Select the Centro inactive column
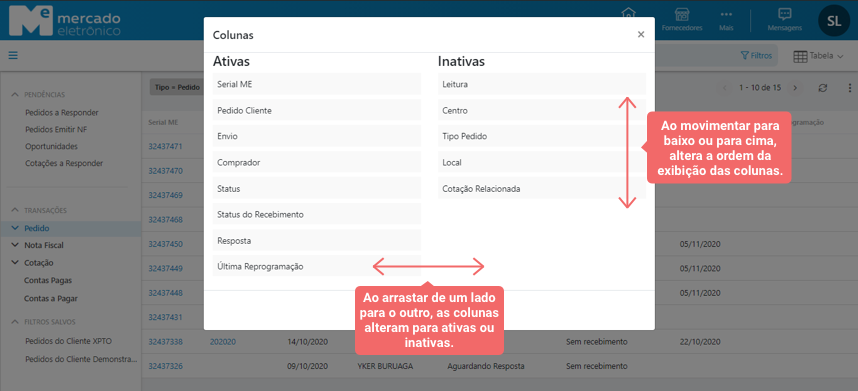Viewport: 858px width, 391px height. (x=542, y=110)
